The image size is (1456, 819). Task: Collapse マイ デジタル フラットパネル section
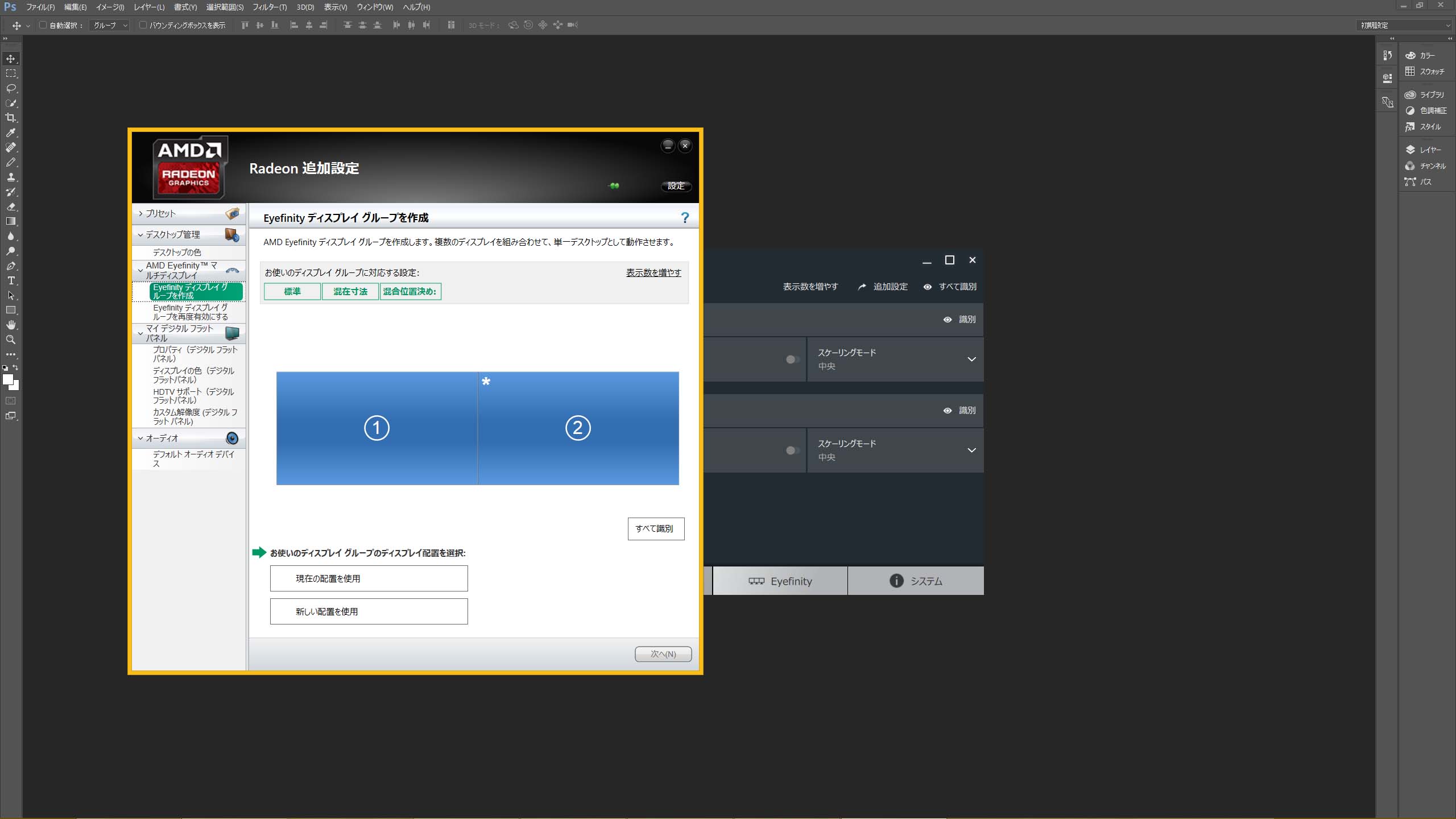(189, 333)
